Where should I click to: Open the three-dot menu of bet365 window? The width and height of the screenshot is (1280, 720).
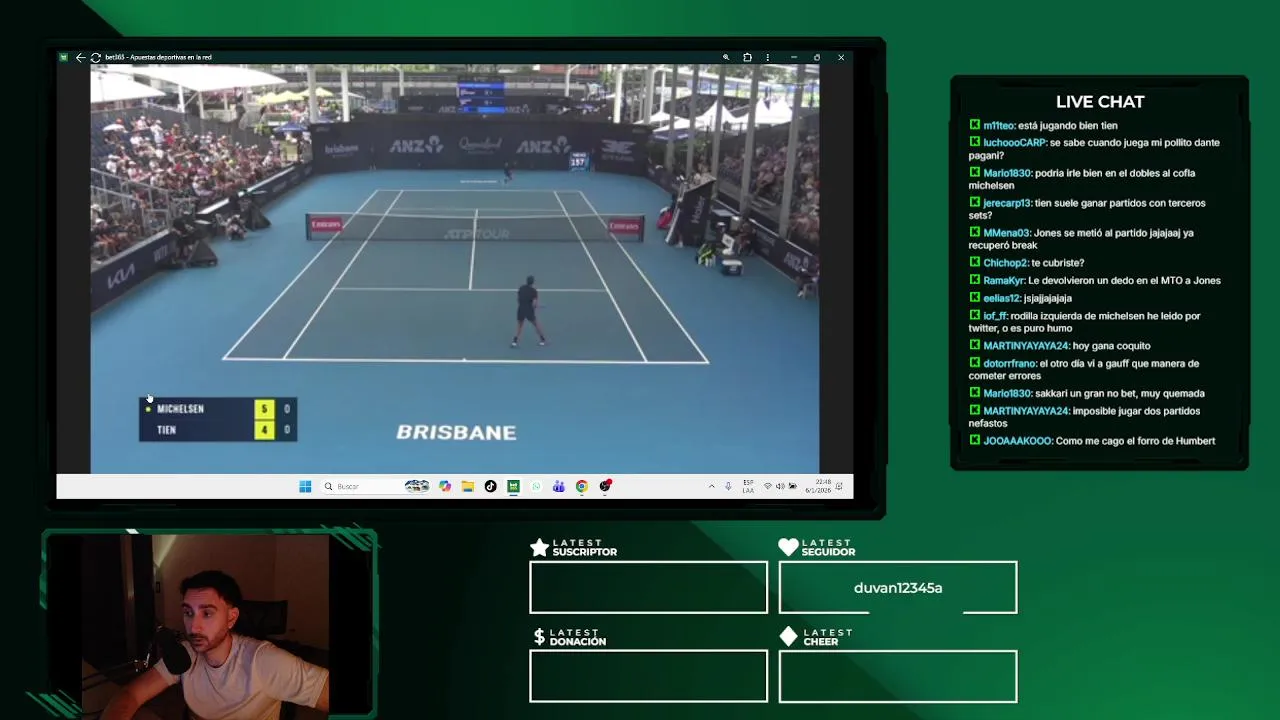(767, 57)
